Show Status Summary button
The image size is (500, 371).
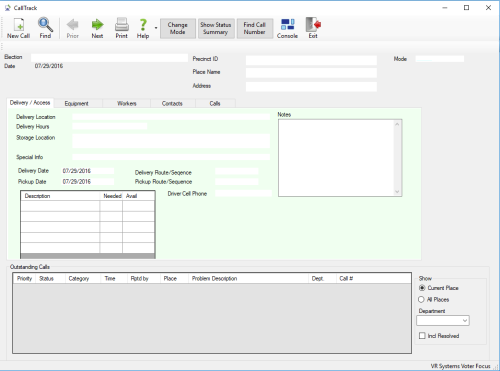coord(216,28)
